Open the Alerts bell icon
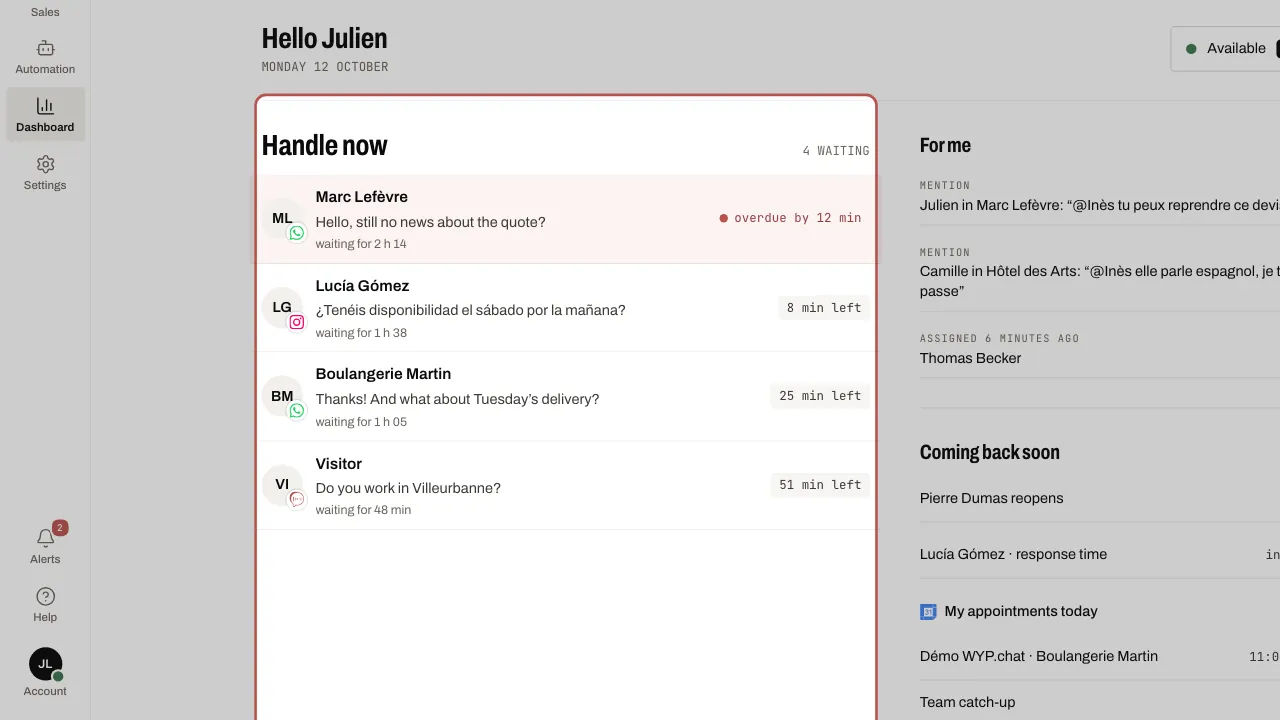The image size is (1280, 720). 45,538
